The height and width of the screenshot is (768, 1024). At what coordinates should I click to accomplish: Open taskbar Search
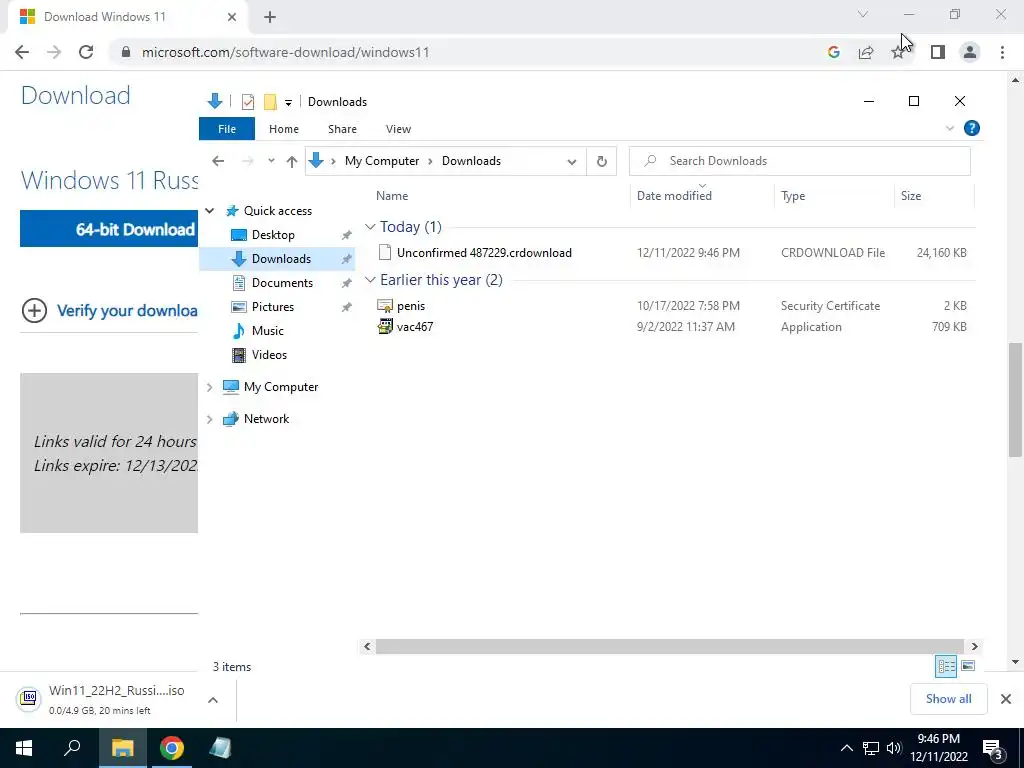72,748
